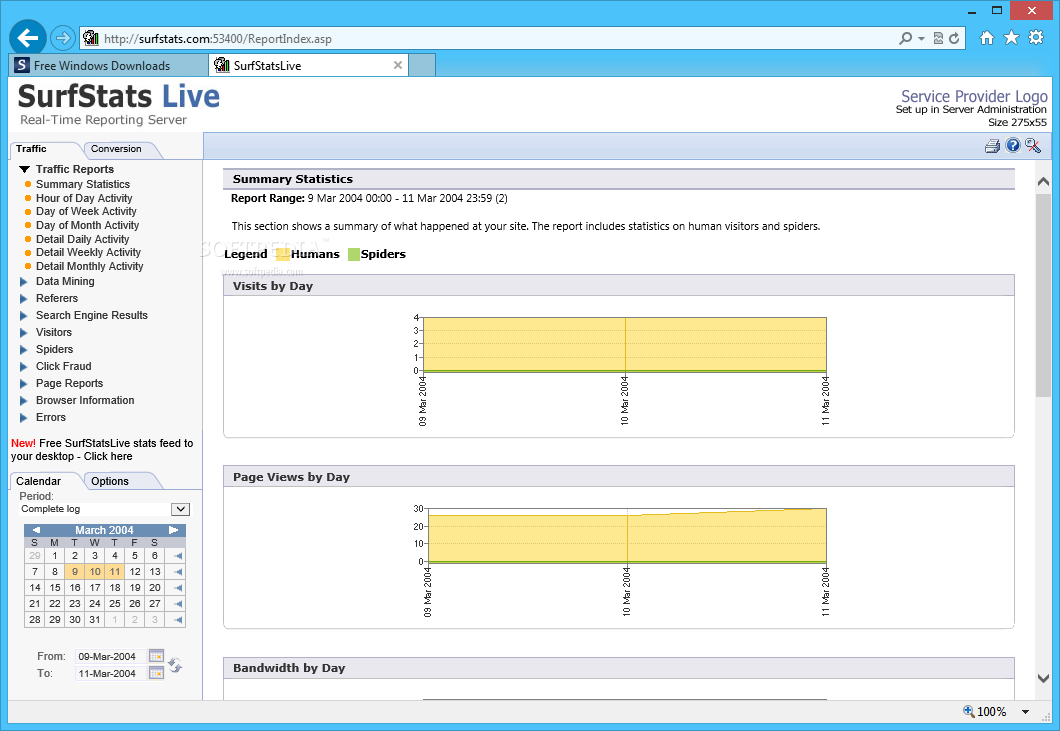Click the address bar search magnifier

pos(906,39)
